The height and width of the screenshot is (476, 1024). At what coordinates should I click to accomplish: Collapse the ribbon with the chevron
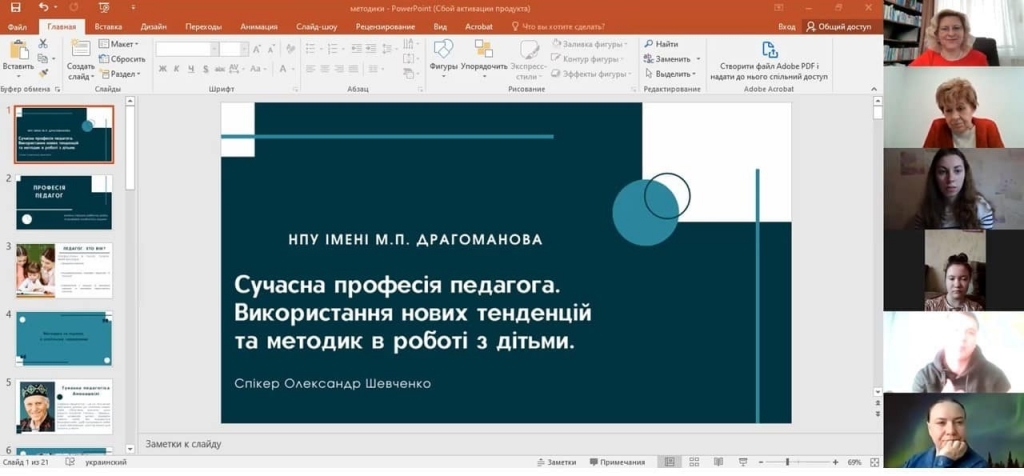tap(874, 89)
